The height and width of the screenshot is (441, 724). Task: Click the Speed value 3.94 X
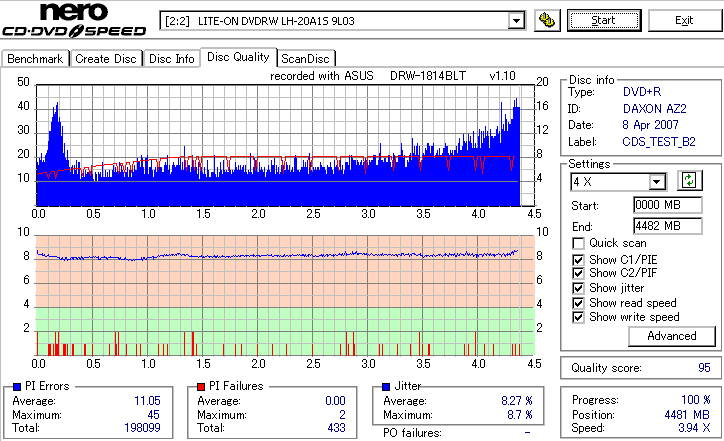pos(694,428)
